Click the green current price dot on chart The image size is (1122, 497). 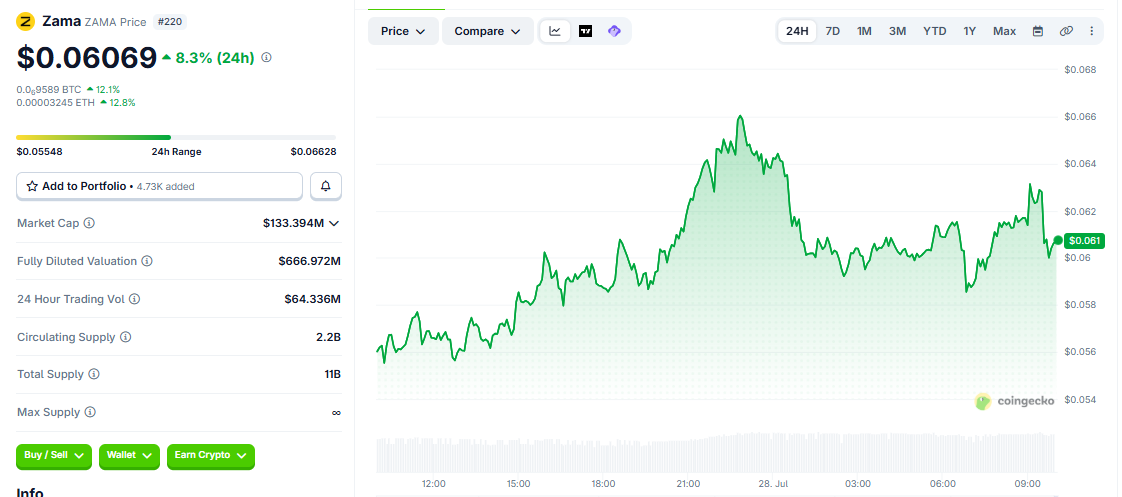(1058, 240)
